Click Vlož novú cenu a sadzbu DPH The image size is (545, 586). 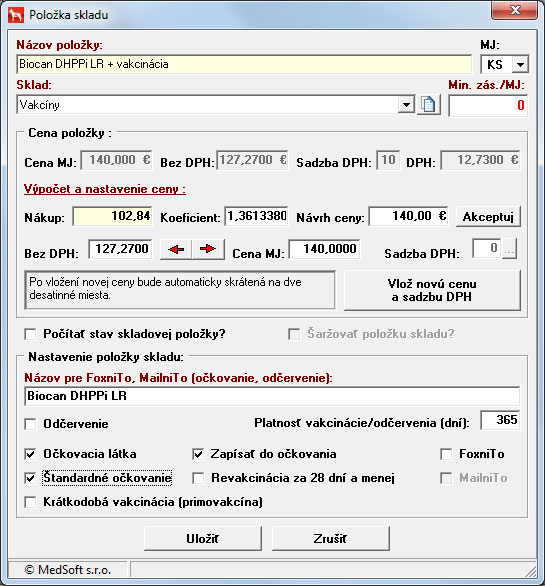[432, 290]
